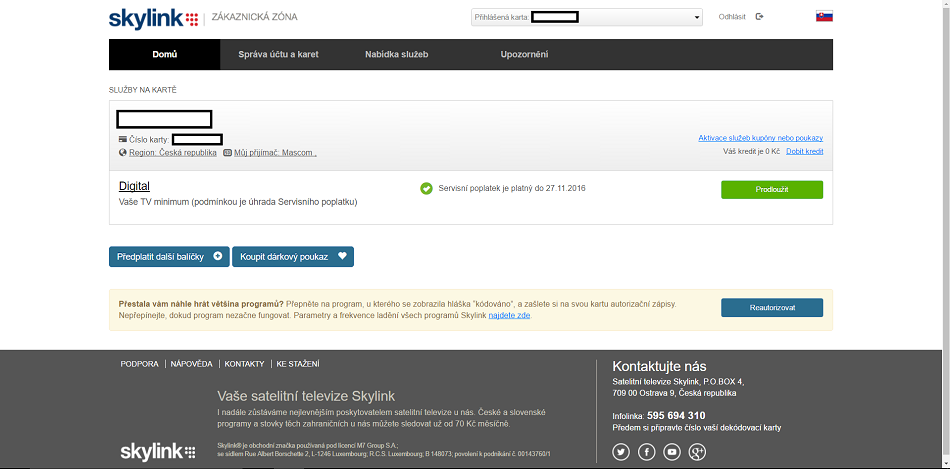The image size is (950, 469).
Task: Click the receiver icon beside Můj přijímač
Action: click(x=227, y=153)
